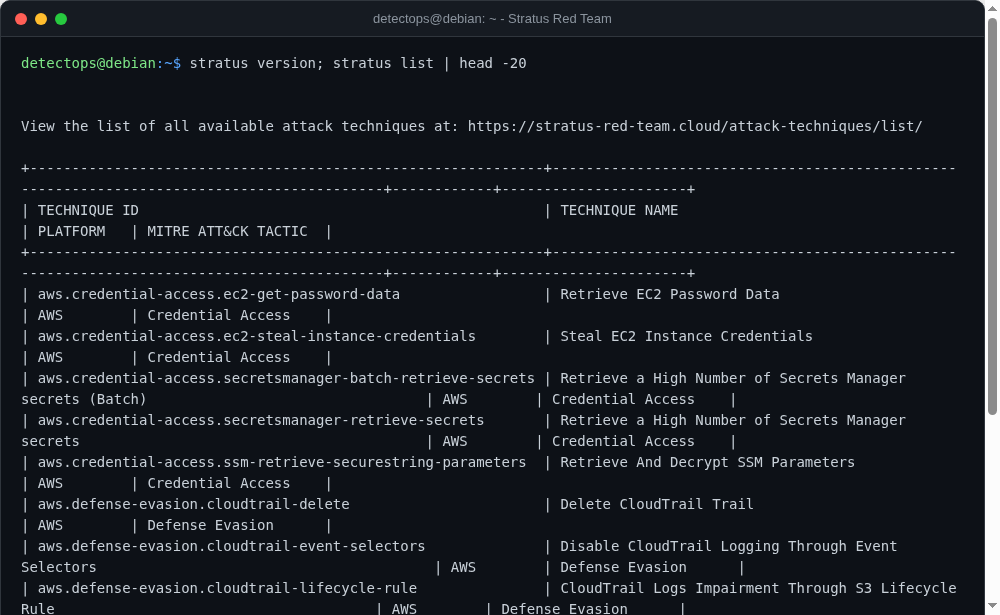1000x615 pixels.
Task: Click 'Credential Access' under ssm-retrieve-securestring-parameters row
Action: click(x=219, y=484)
